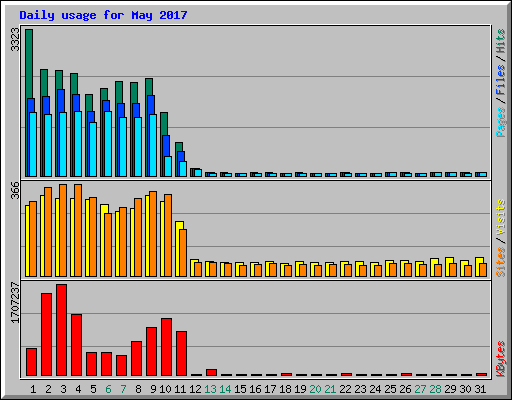Select day label 5 on the x-axis
This screenshot has height=400, width=512.
coord(93,389)
